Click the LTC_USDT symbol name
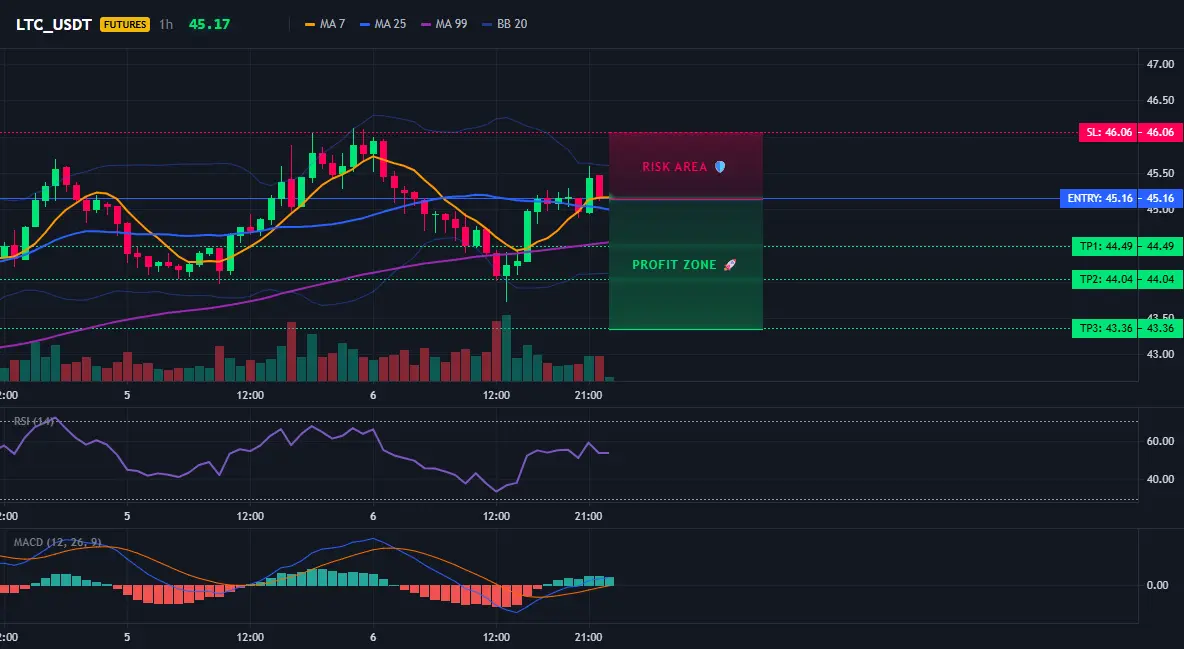This screenshot has width=1184, height=649. pos(54,24)
